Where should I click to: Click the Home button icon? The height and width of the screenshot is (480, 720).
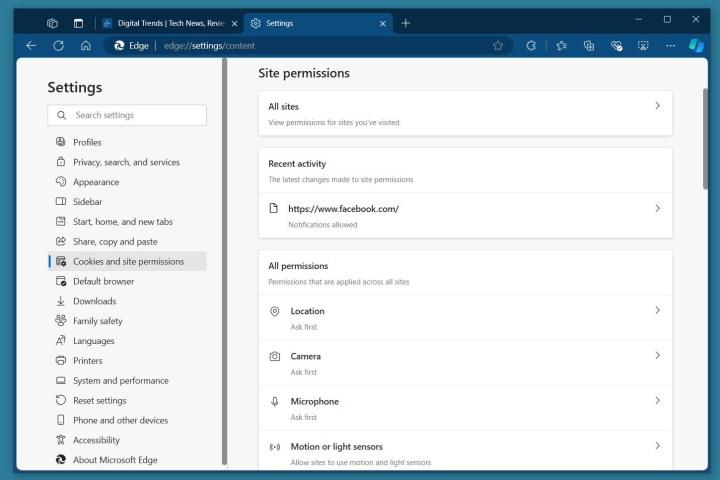pos(86,45)
